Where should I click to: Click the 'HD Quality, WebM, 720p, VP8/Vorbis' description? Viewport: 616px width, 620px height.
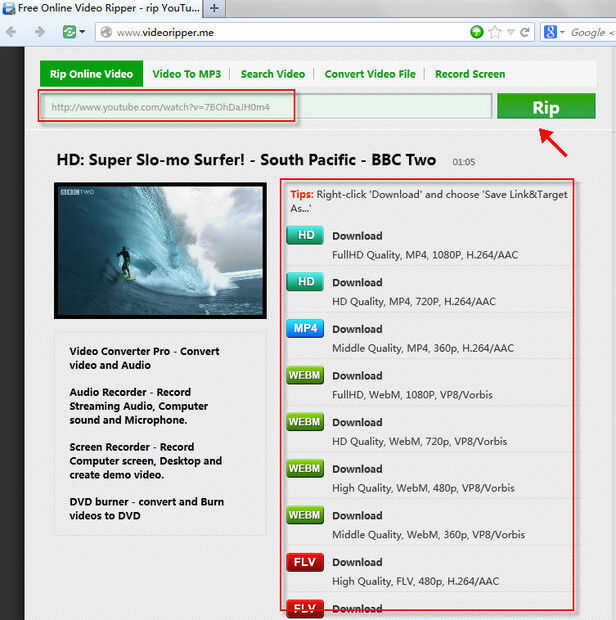click(x=419, y=442)
